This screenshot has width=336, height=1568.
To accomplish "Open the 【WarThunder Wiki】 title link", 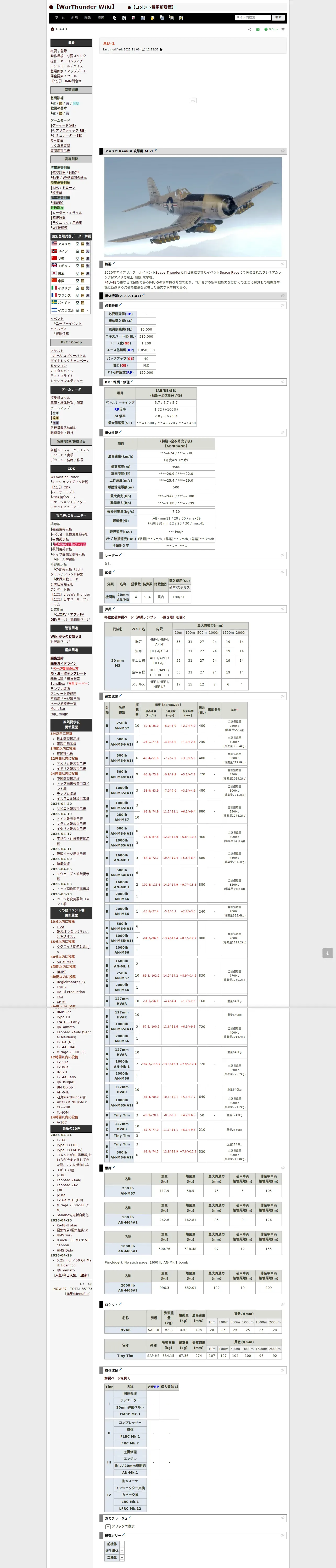I will coord(85,7).
